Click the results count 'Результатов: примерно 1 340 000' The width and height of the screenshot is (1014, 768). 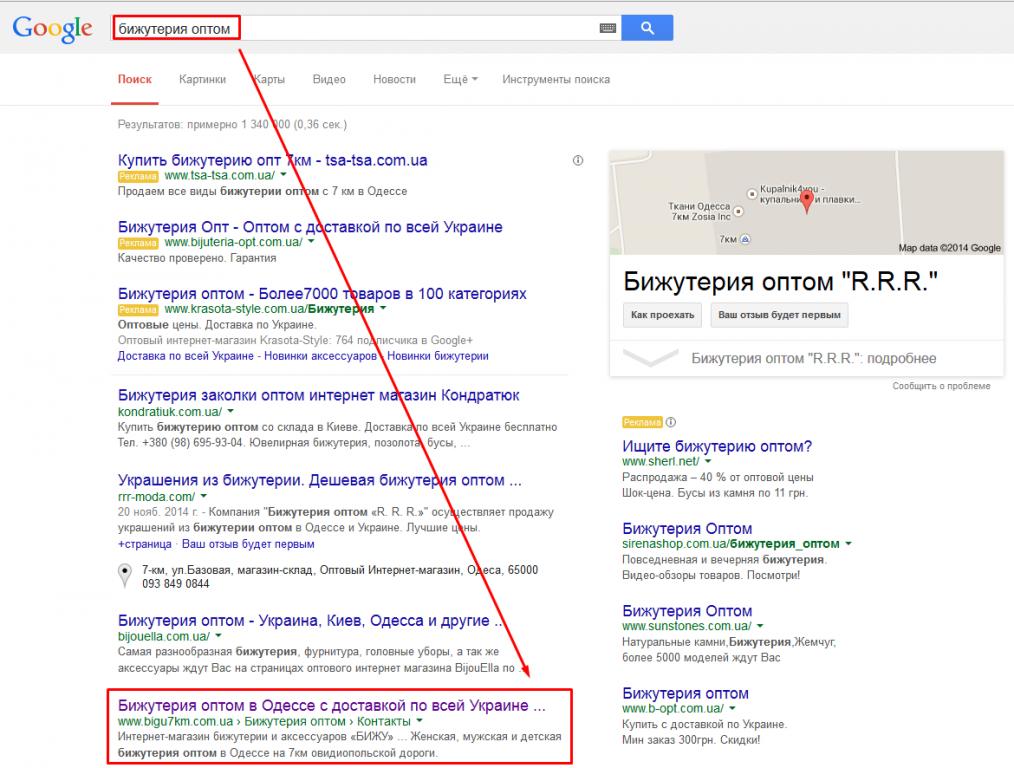(232, 124)
